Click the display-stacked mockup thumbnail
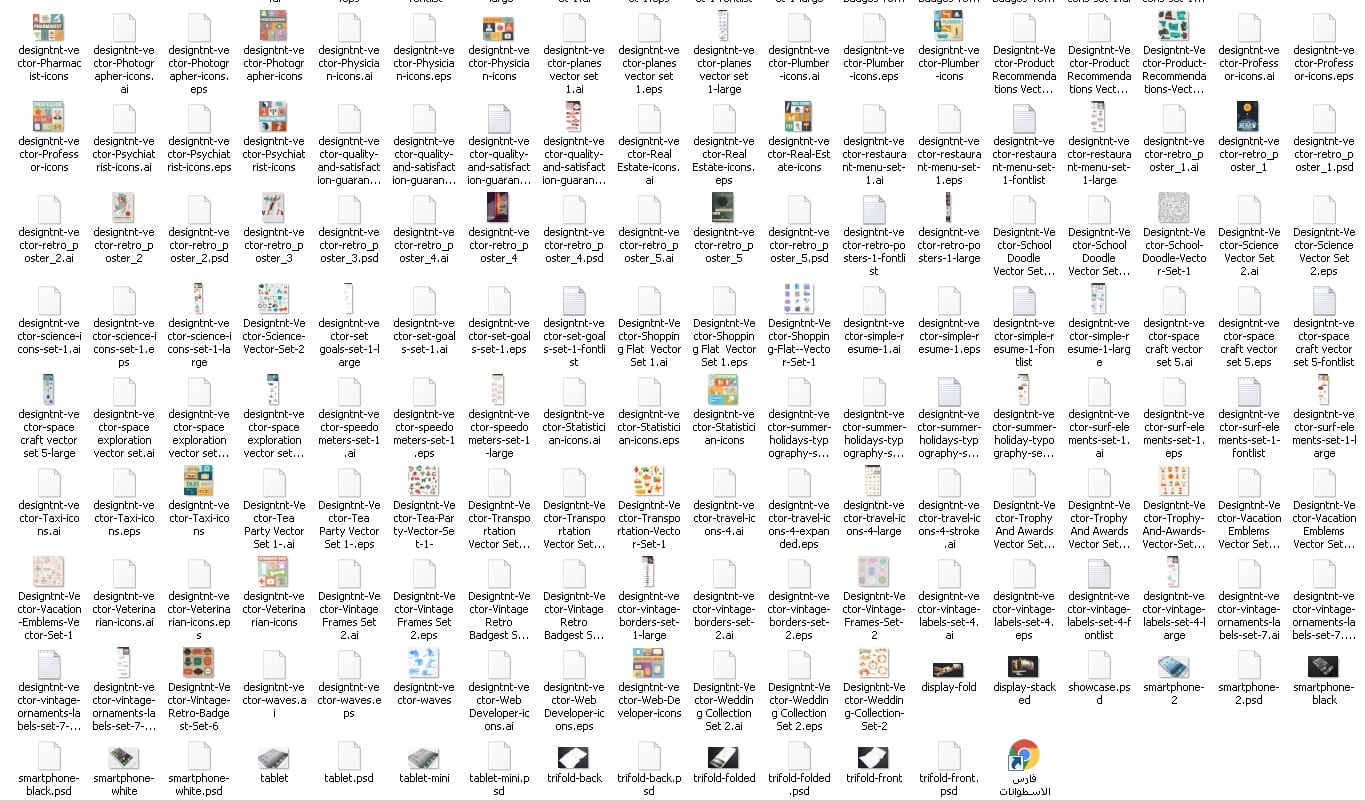The height and width of the screenshot is (801, 1365). click(x=1024, y=667)
